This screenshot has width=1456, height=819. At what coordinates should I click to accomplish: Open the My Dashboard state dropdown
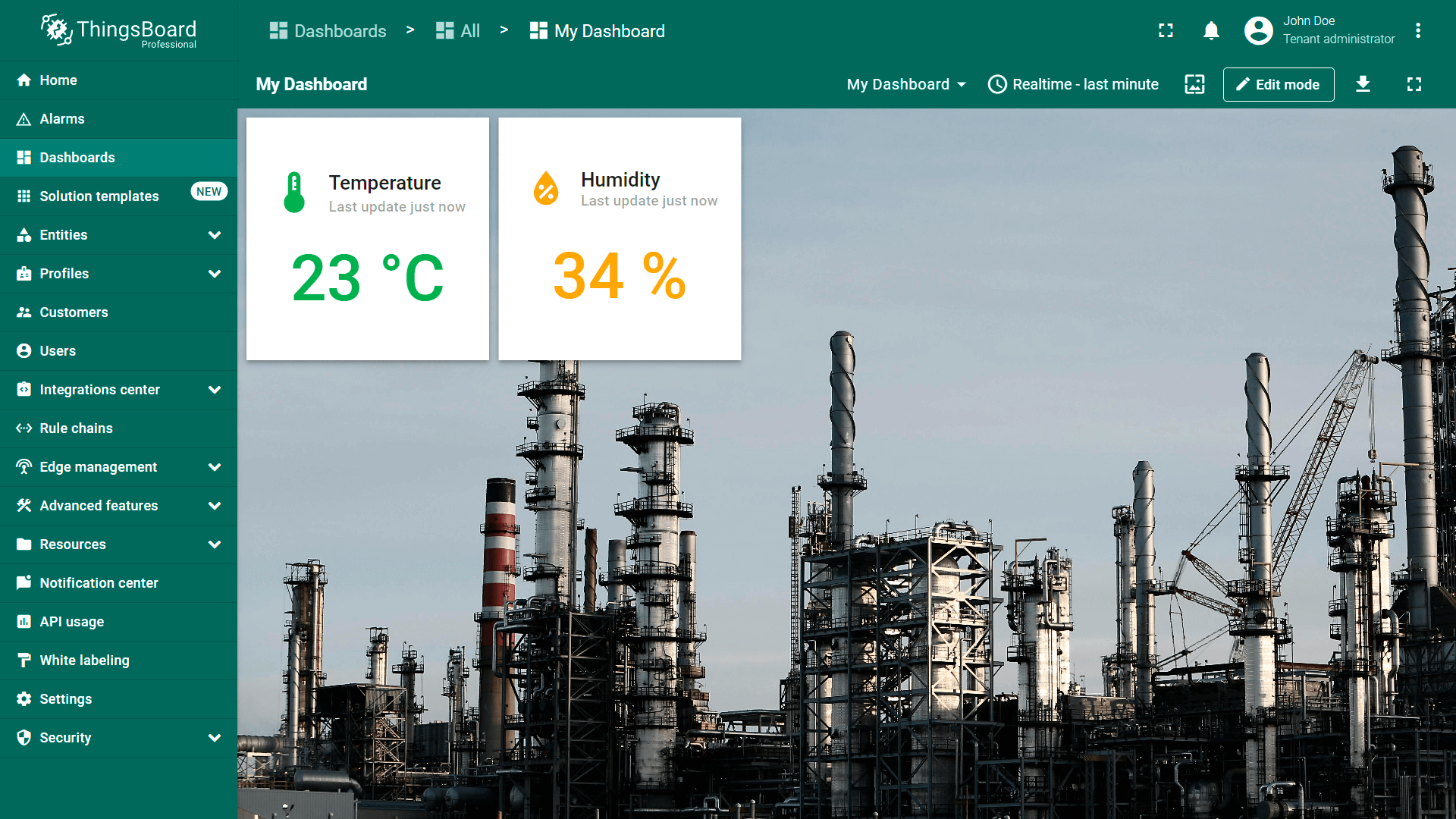click(906, 84)
